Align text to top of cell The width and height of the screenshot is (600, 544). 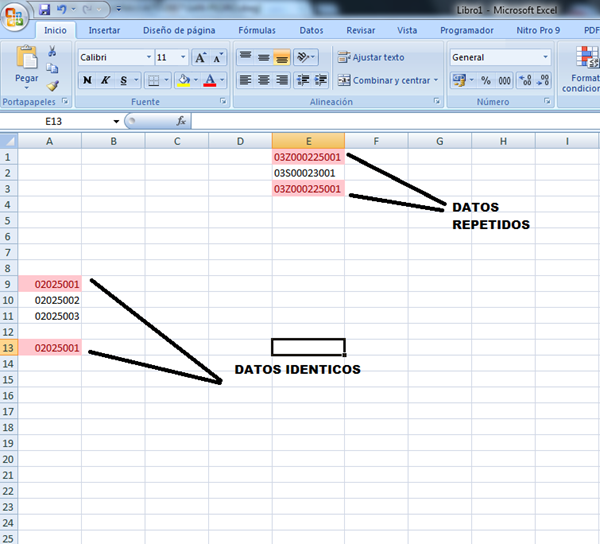(x=245, y=57)
